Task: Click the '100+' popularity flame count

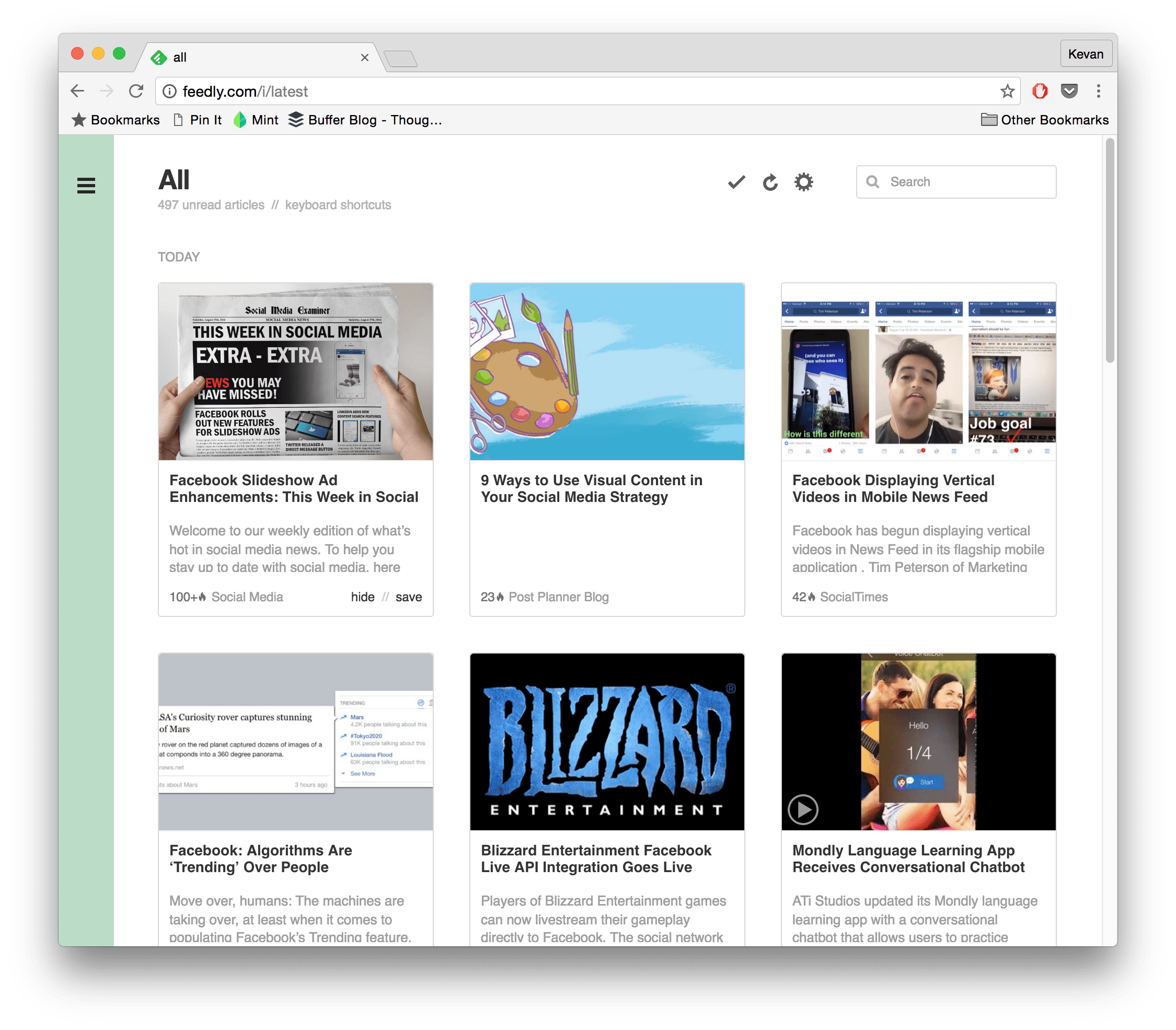Action: tap(187, 597)
